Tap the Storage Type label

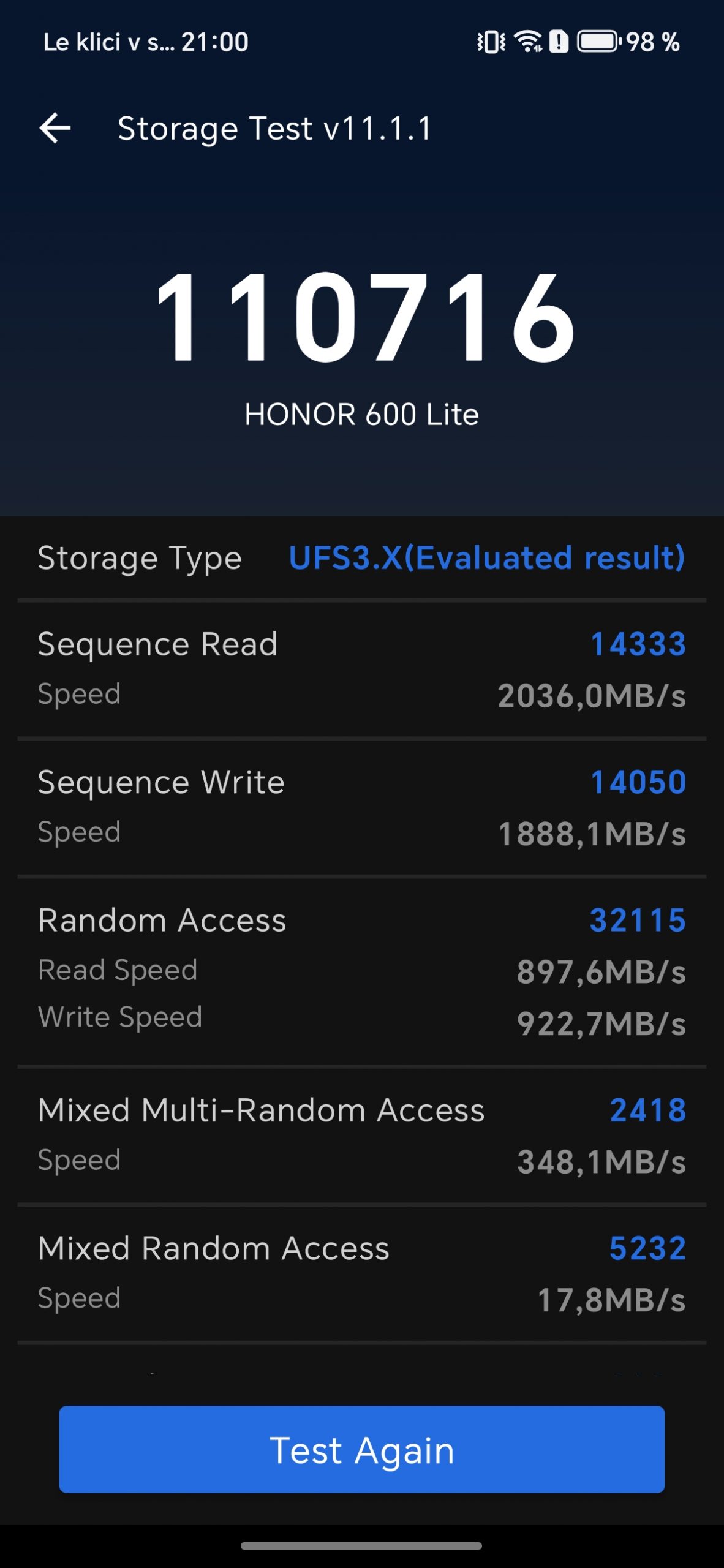point(140,558)
